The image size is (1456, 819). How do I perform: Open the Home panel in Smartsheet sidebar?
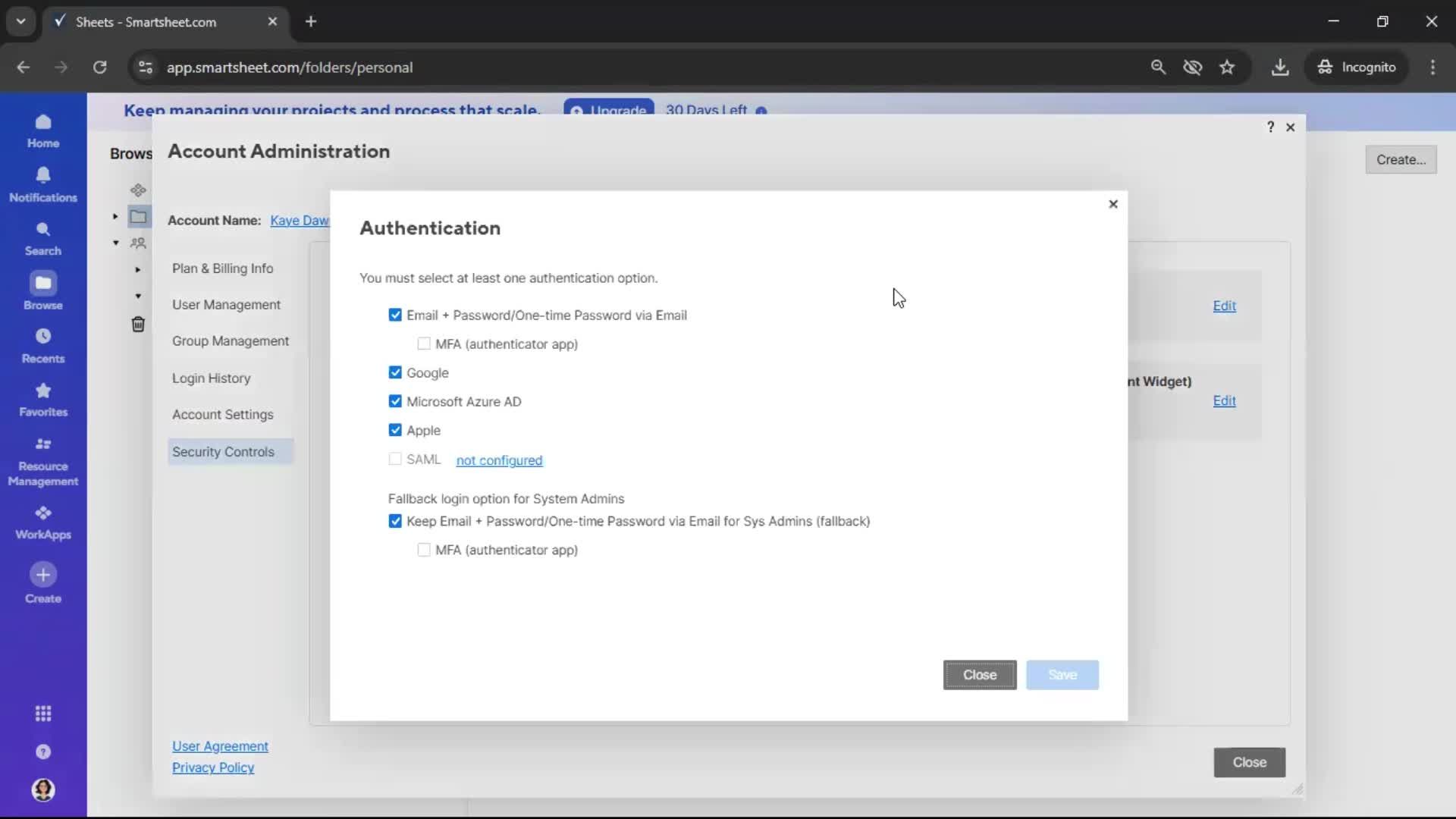[x=43, y=130]
